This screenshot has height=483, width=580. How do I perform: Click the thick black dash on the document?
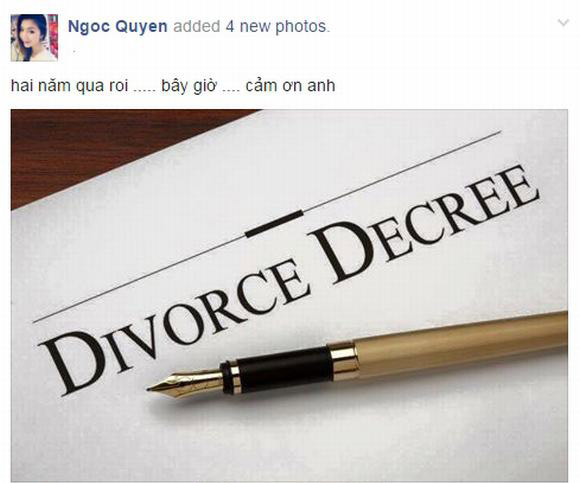(274, 223)
